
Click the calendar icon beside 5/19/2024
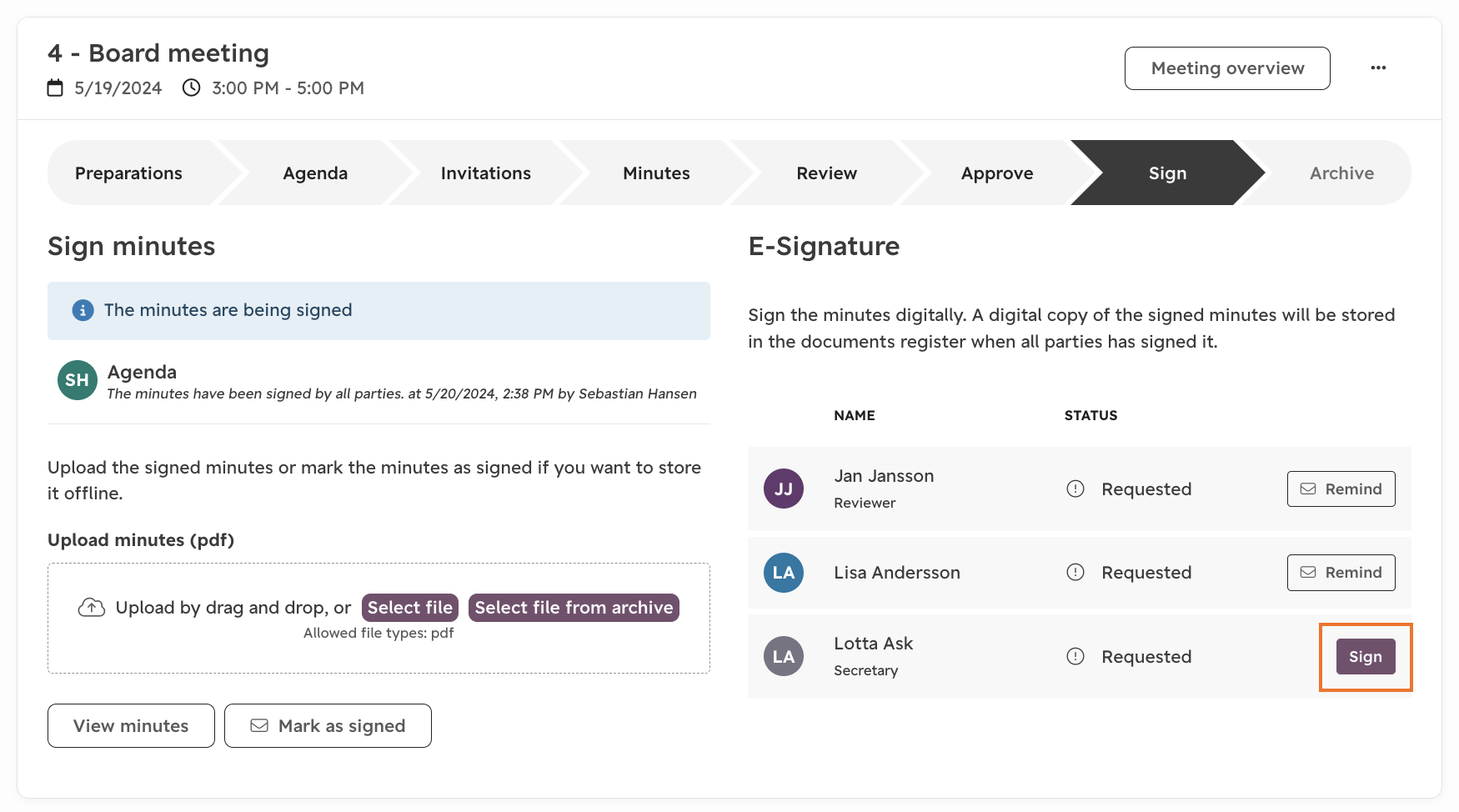coord(55,88)
